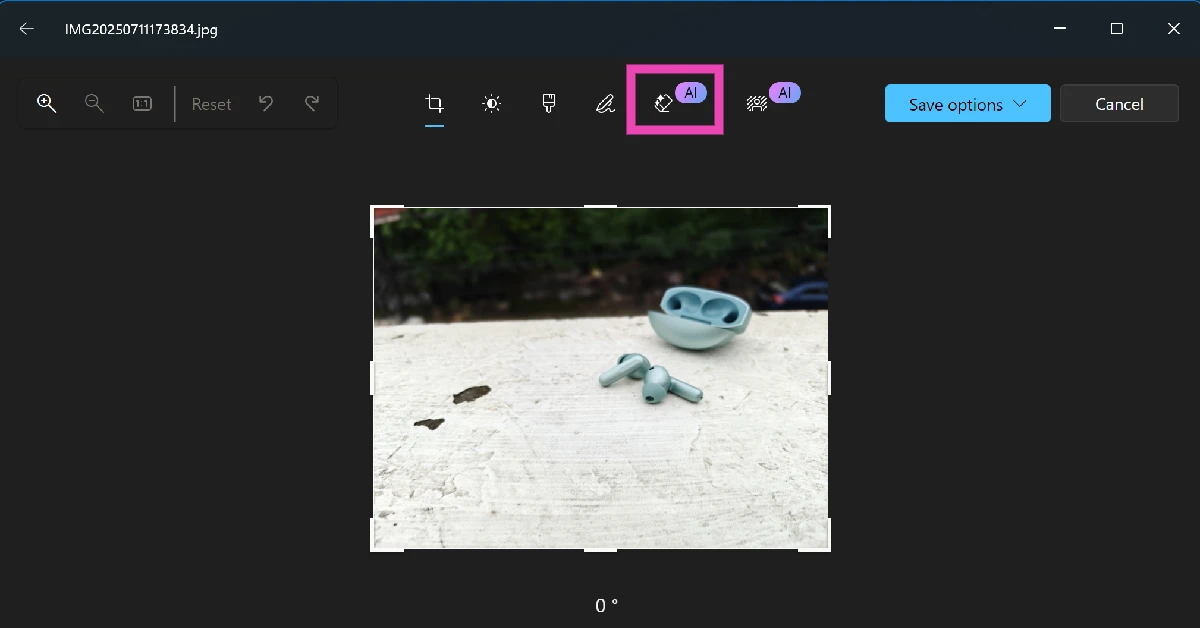Select the Markup pen tool
Screen dimensions: 1200x628
pos(605,104)
